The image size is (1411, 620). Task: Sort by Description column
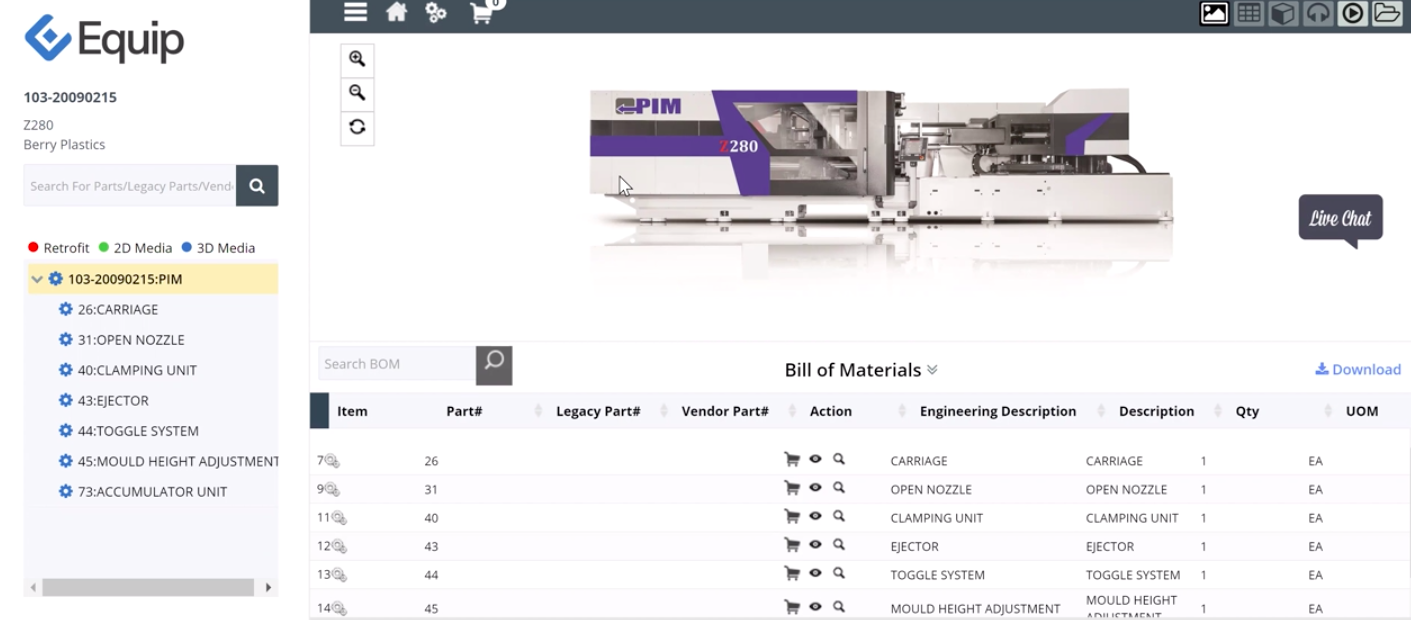pos(1218,411)
